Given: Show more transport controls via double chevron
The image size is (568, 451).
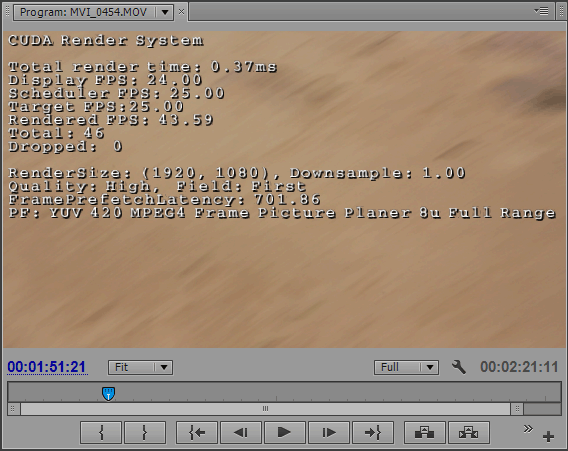Looking at the screenshot, I should [x=528, y=429].
